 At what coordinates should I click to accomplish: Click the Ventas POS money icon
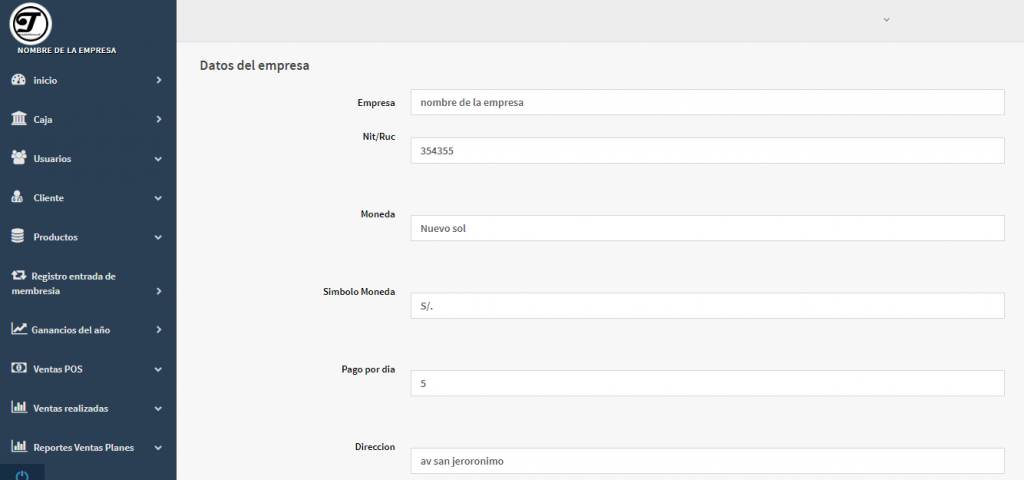tap(18, 368)
